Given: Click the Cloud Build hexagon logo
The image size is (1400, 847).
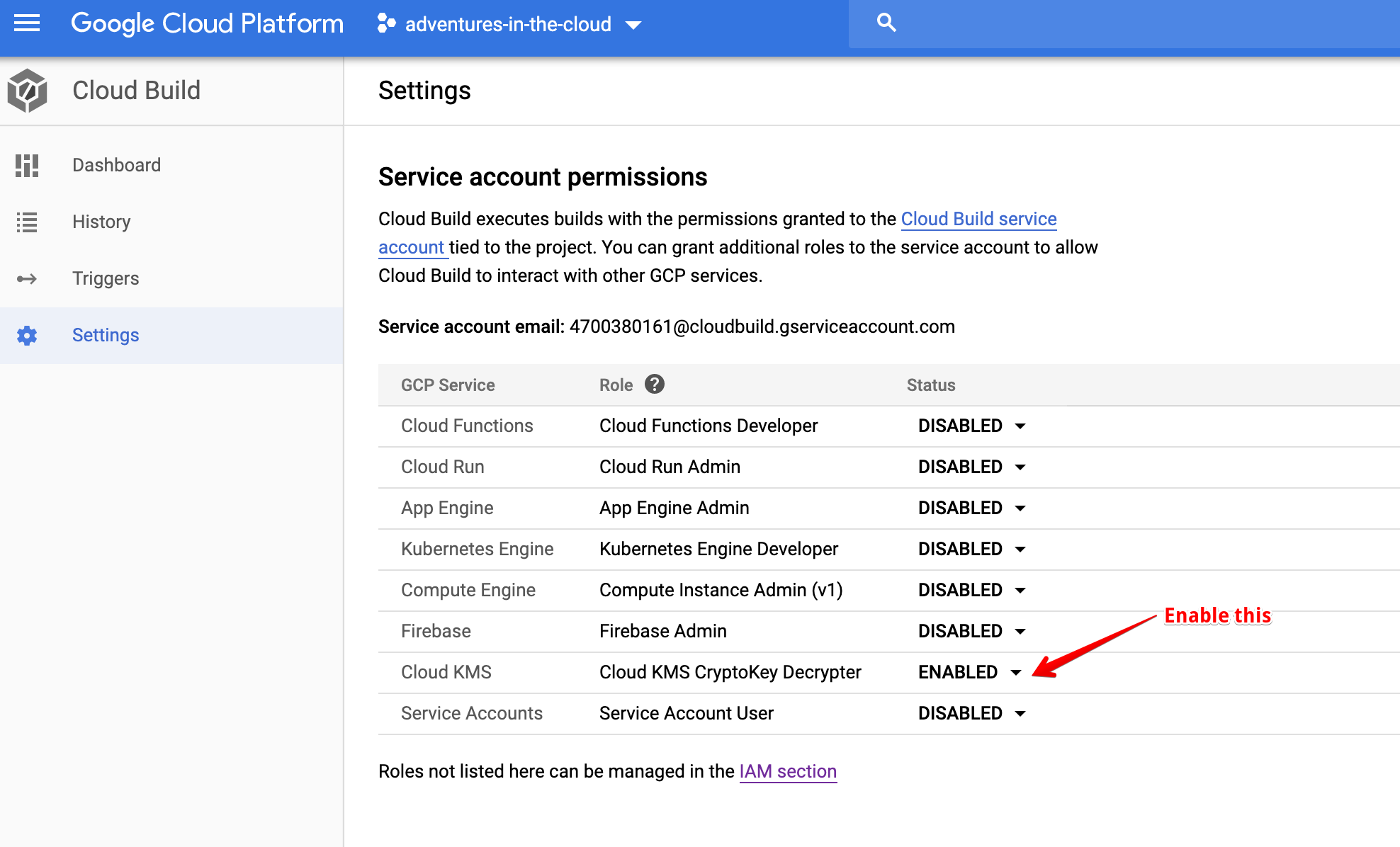Looking at the screenshot, I should point(27,91).
